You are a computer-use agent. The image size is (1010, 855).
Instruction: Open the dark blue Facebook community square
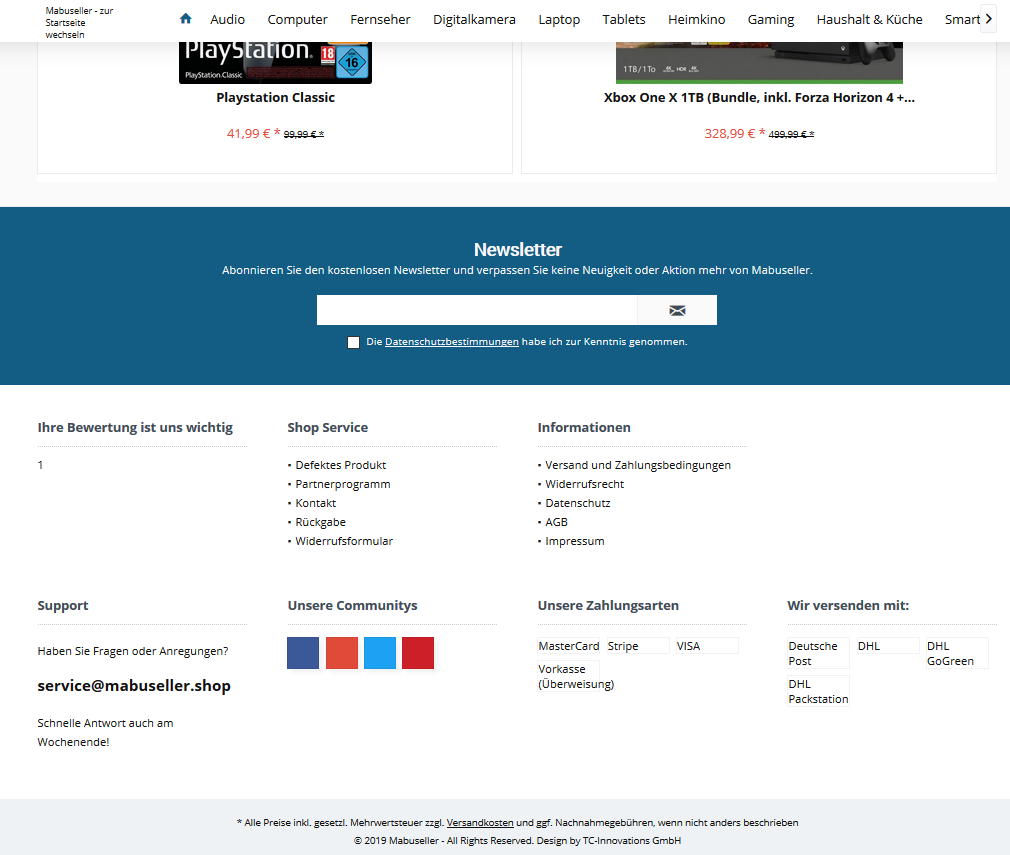[303, 653]
